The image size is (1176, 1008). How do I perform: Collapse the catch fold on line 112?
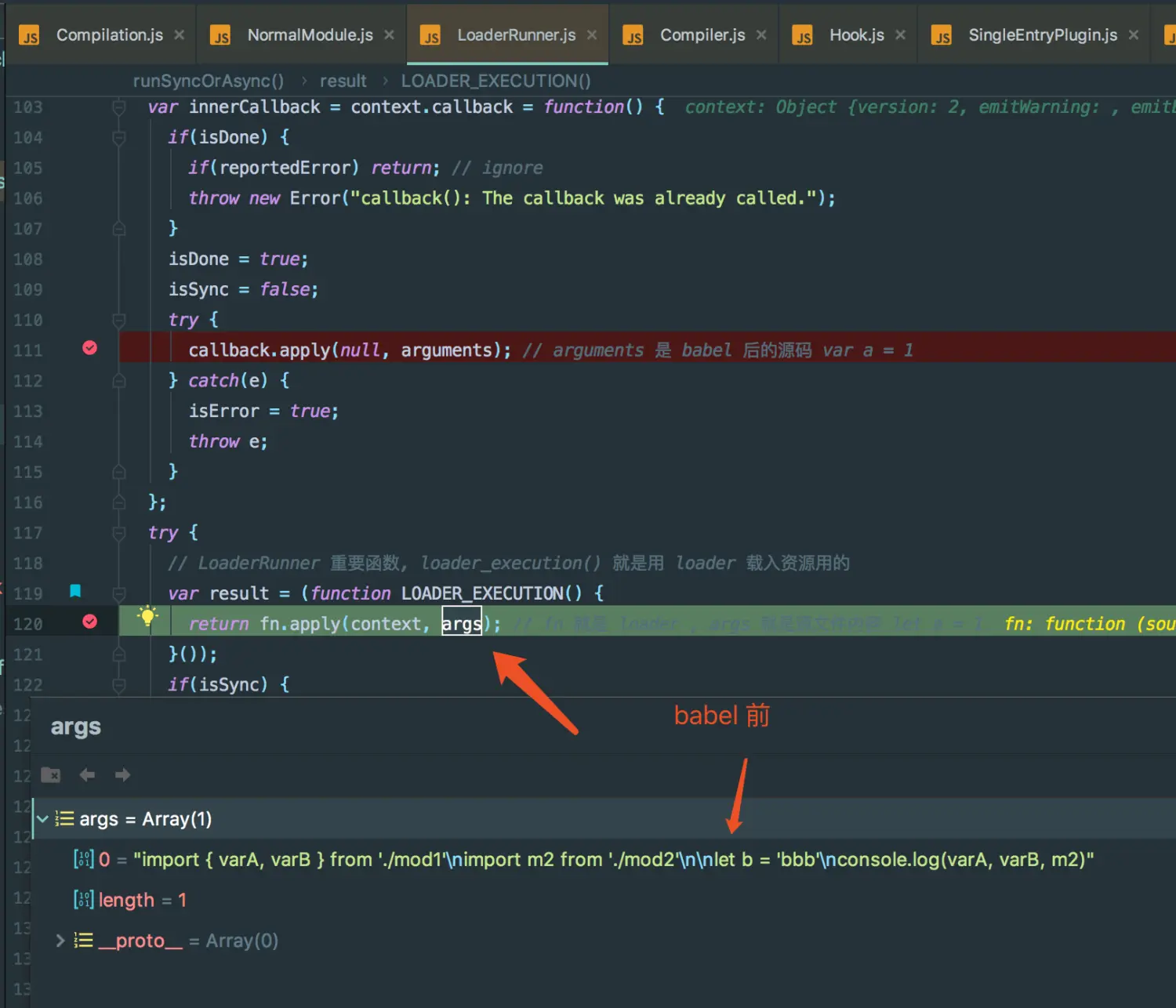[119, 381]
